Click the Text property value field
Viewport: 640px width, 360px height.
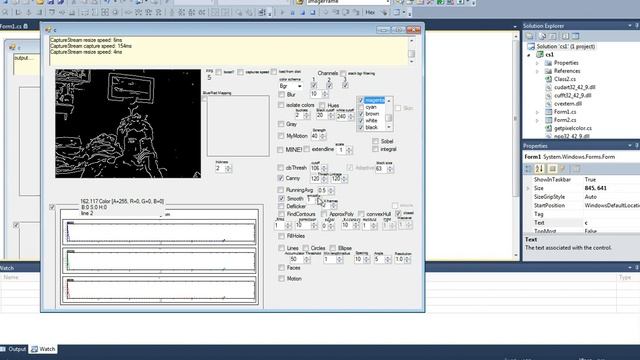click(611, 222)
